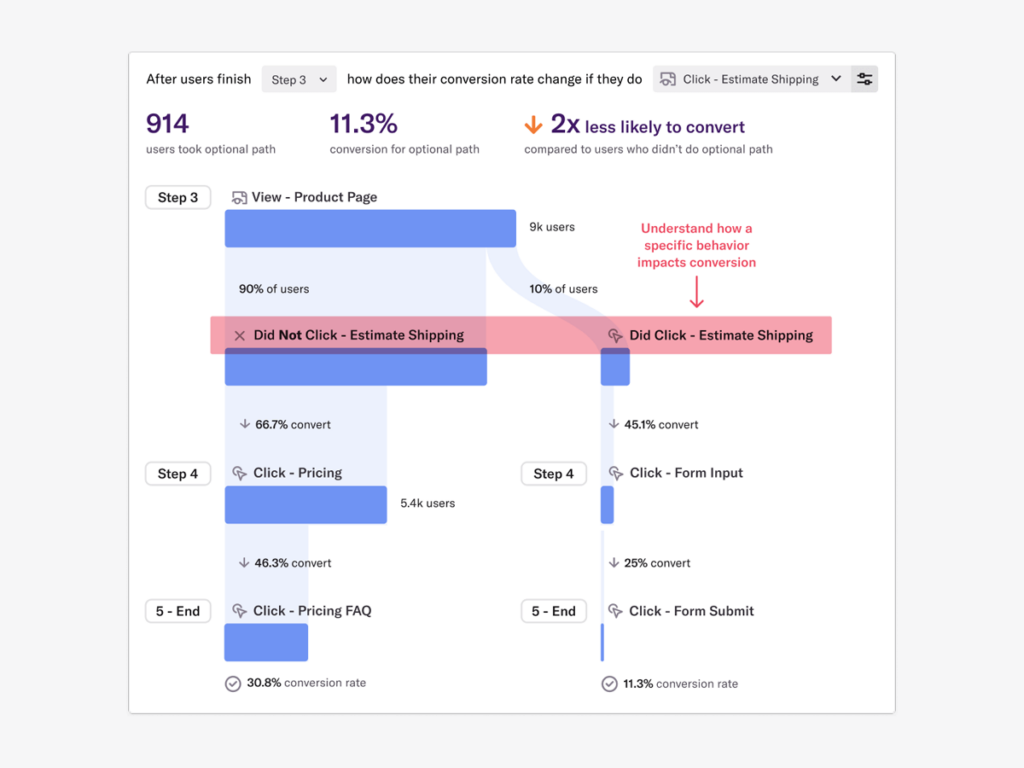Viewport: 1024px width, 768px height.
Task: Select the right 5 - End badge
Action: [x=553, y=611]
